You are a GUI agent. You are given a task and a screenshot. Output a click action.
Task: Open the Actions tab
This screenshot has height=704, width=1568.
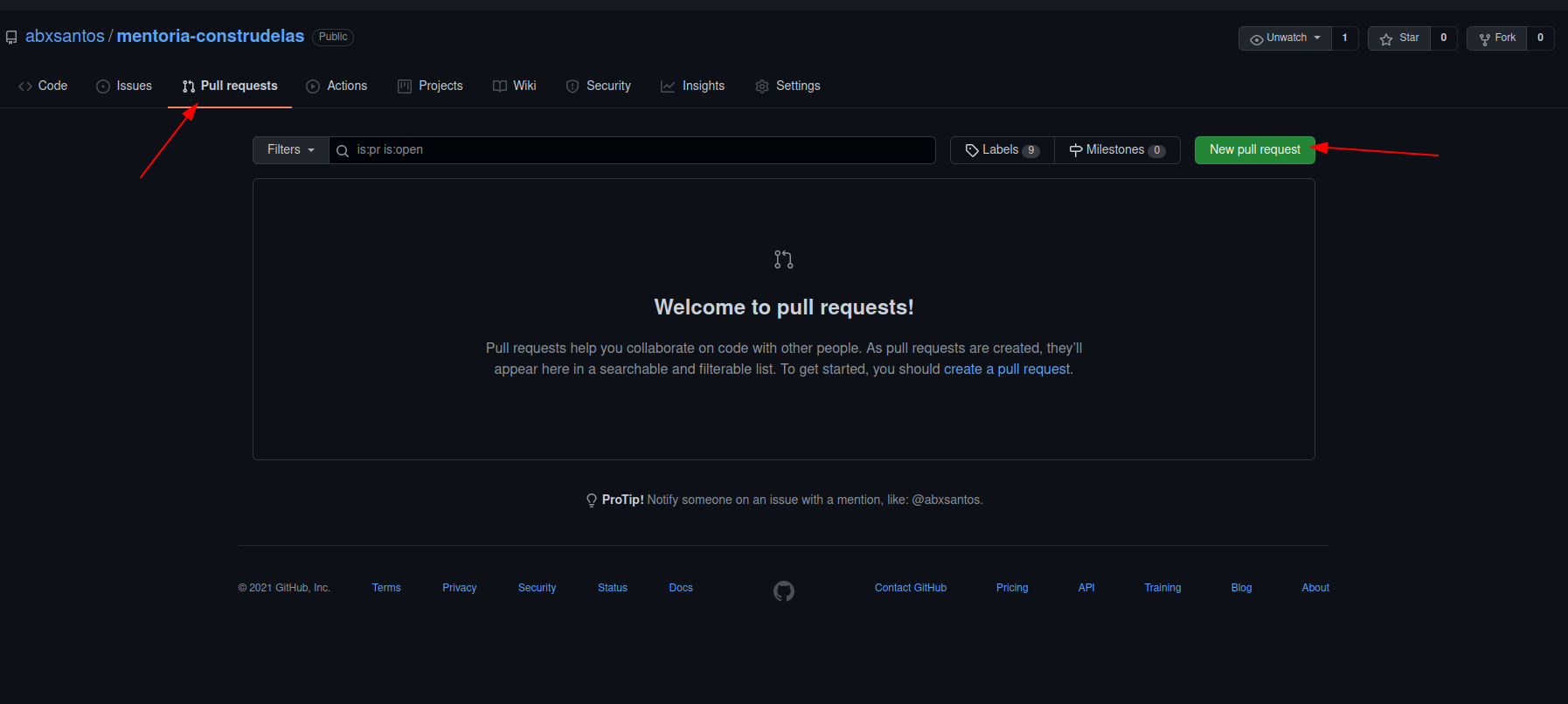pyautogui.click(x=336, y=86)
